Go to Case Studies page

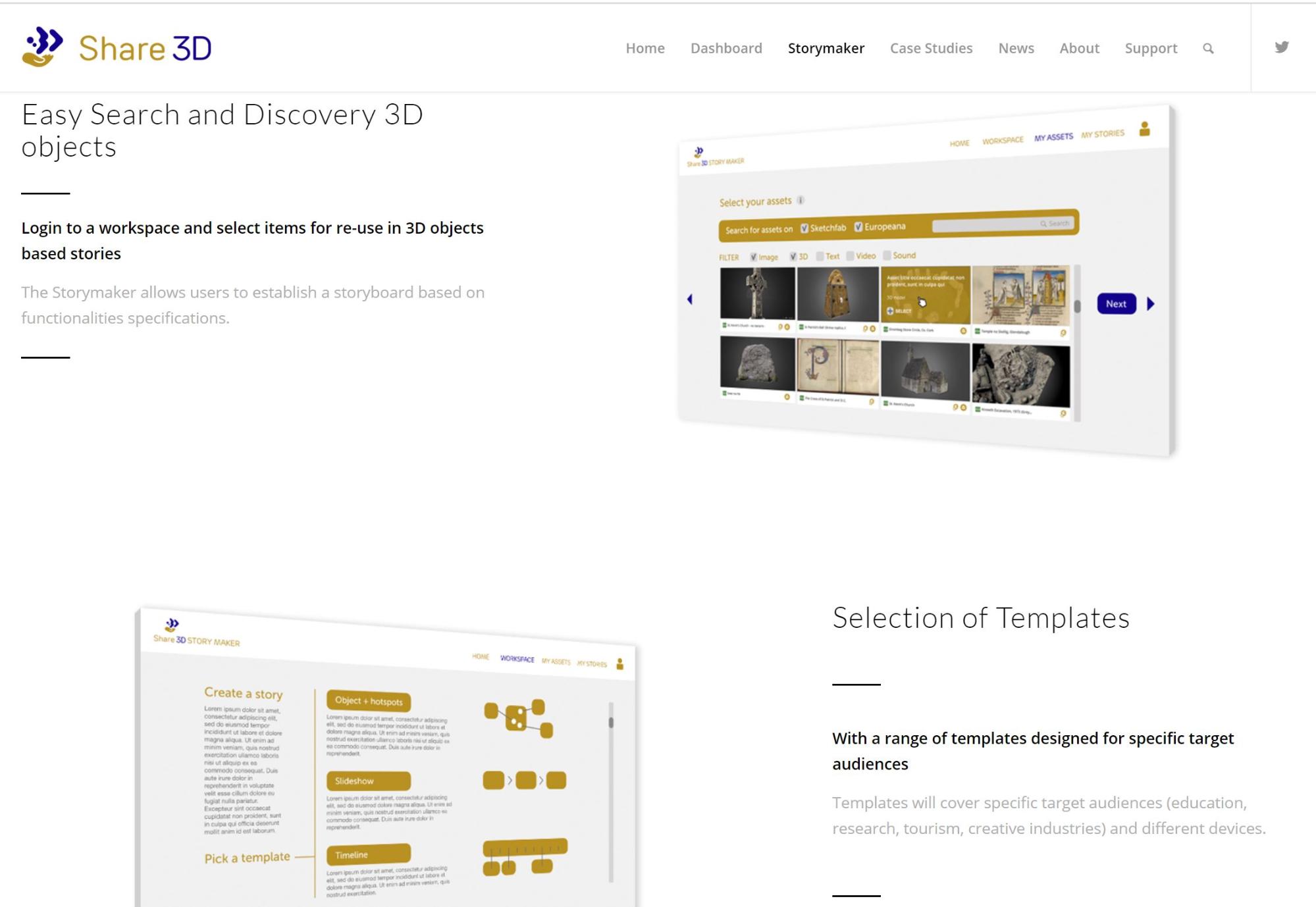931,48
